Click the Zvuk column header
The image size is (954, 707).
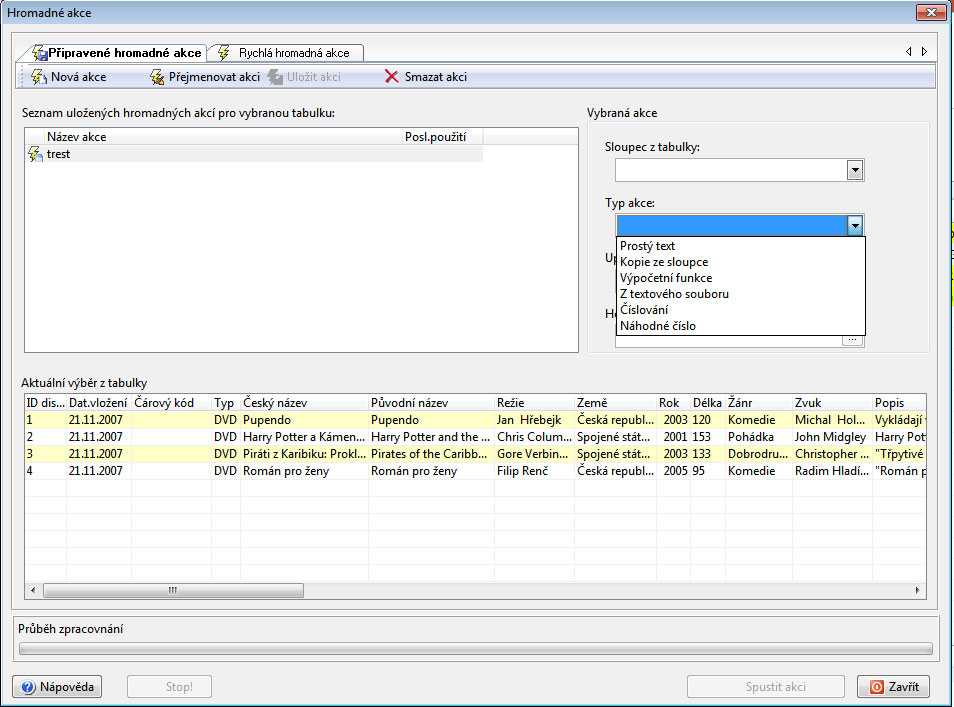coord(832,403)
